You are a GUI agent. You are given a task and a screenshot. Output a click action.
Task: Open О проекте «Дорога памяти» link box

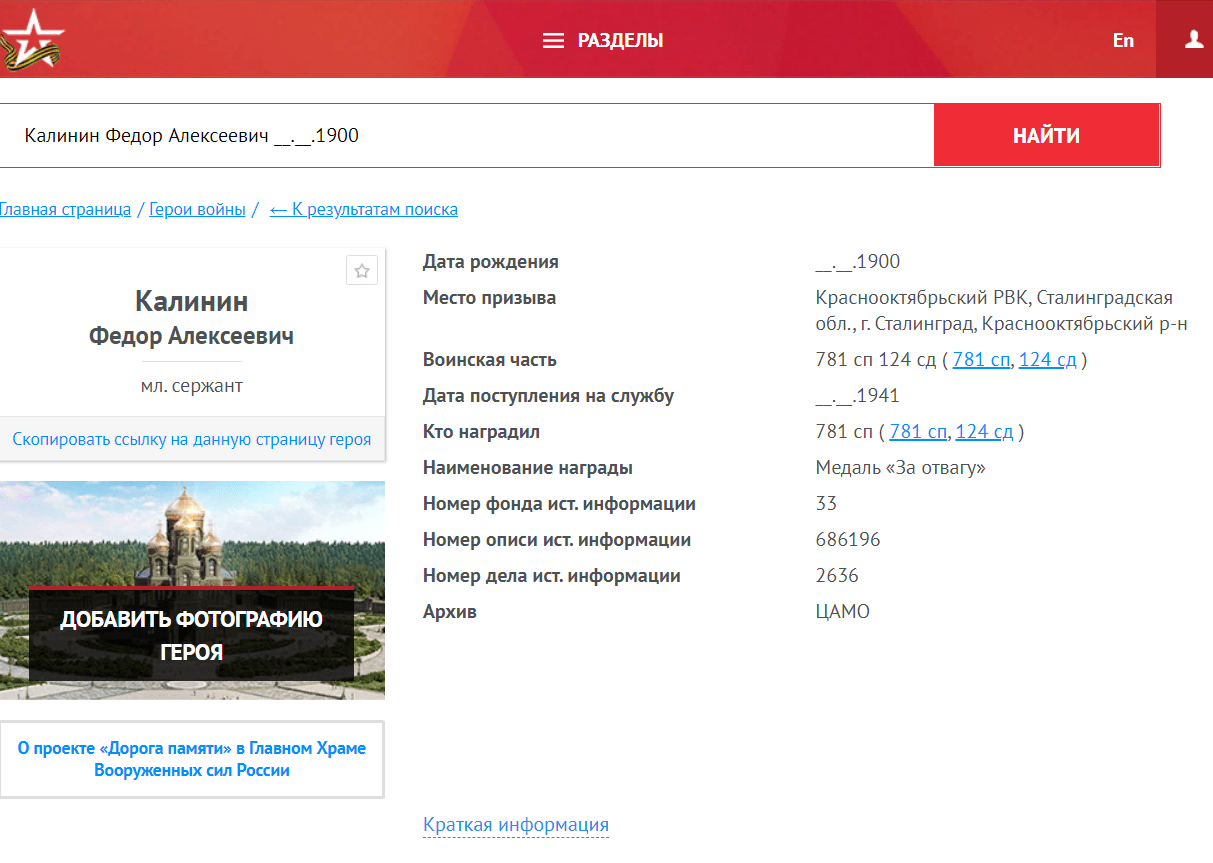point(192,759)
